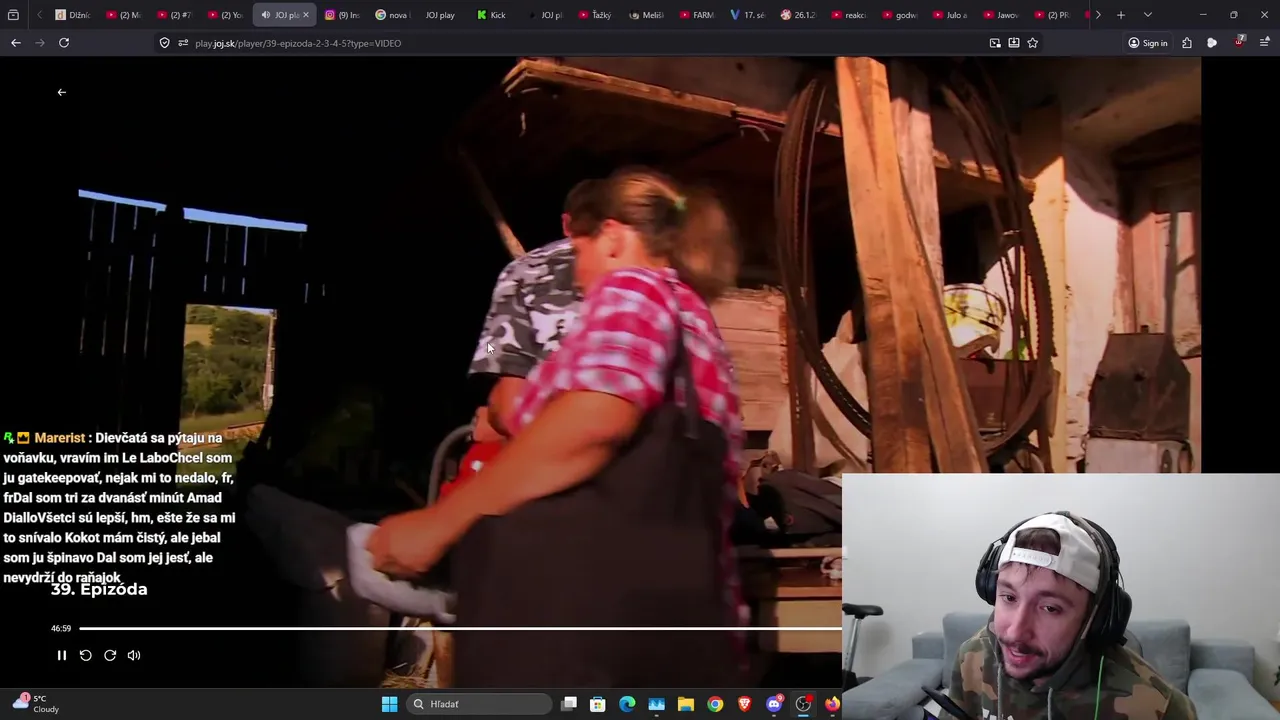Click the 39. Epizóda title text

point(99,589)
